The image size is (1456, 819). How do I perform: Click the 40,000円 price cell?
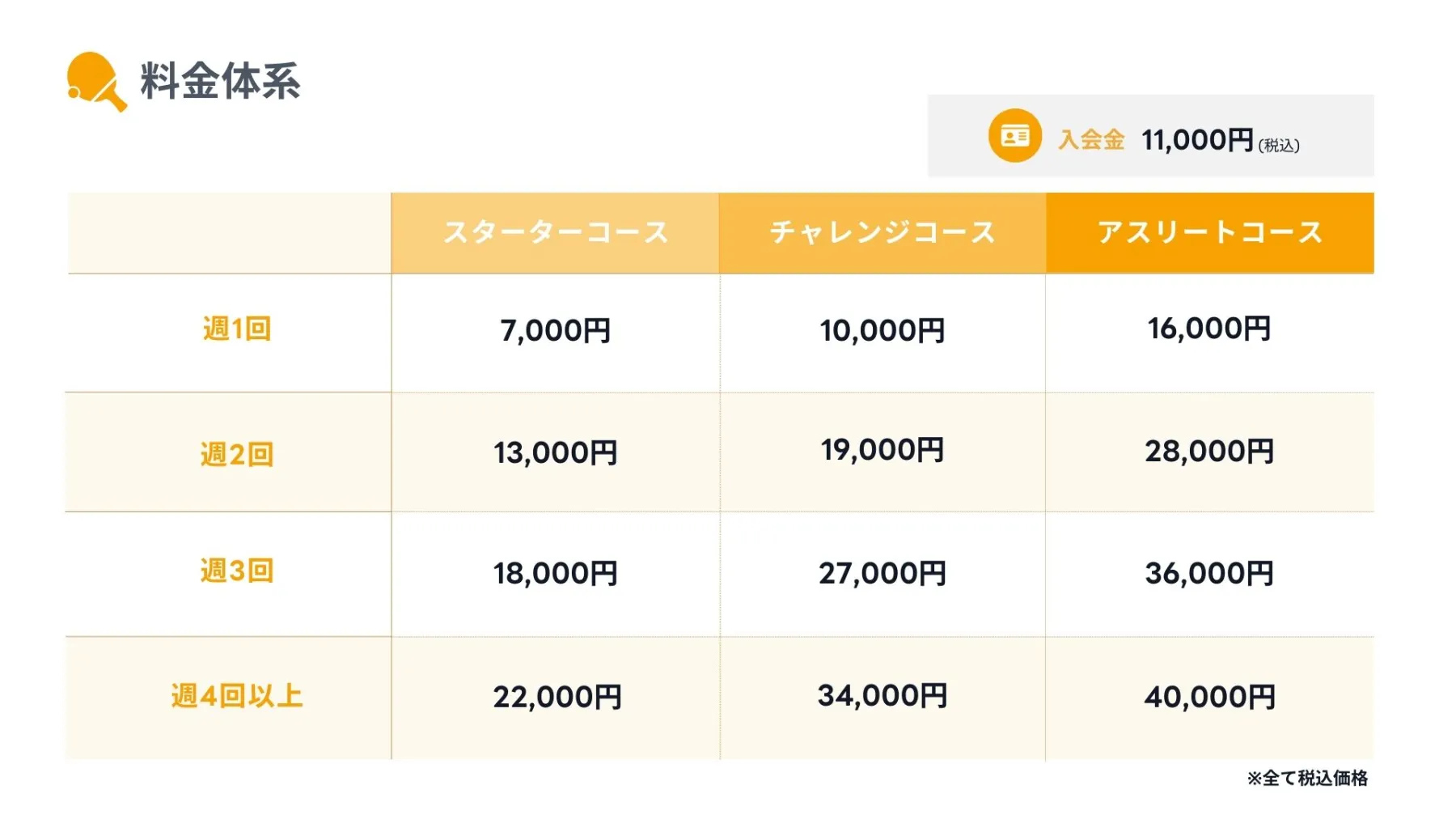pos(1209,697)
